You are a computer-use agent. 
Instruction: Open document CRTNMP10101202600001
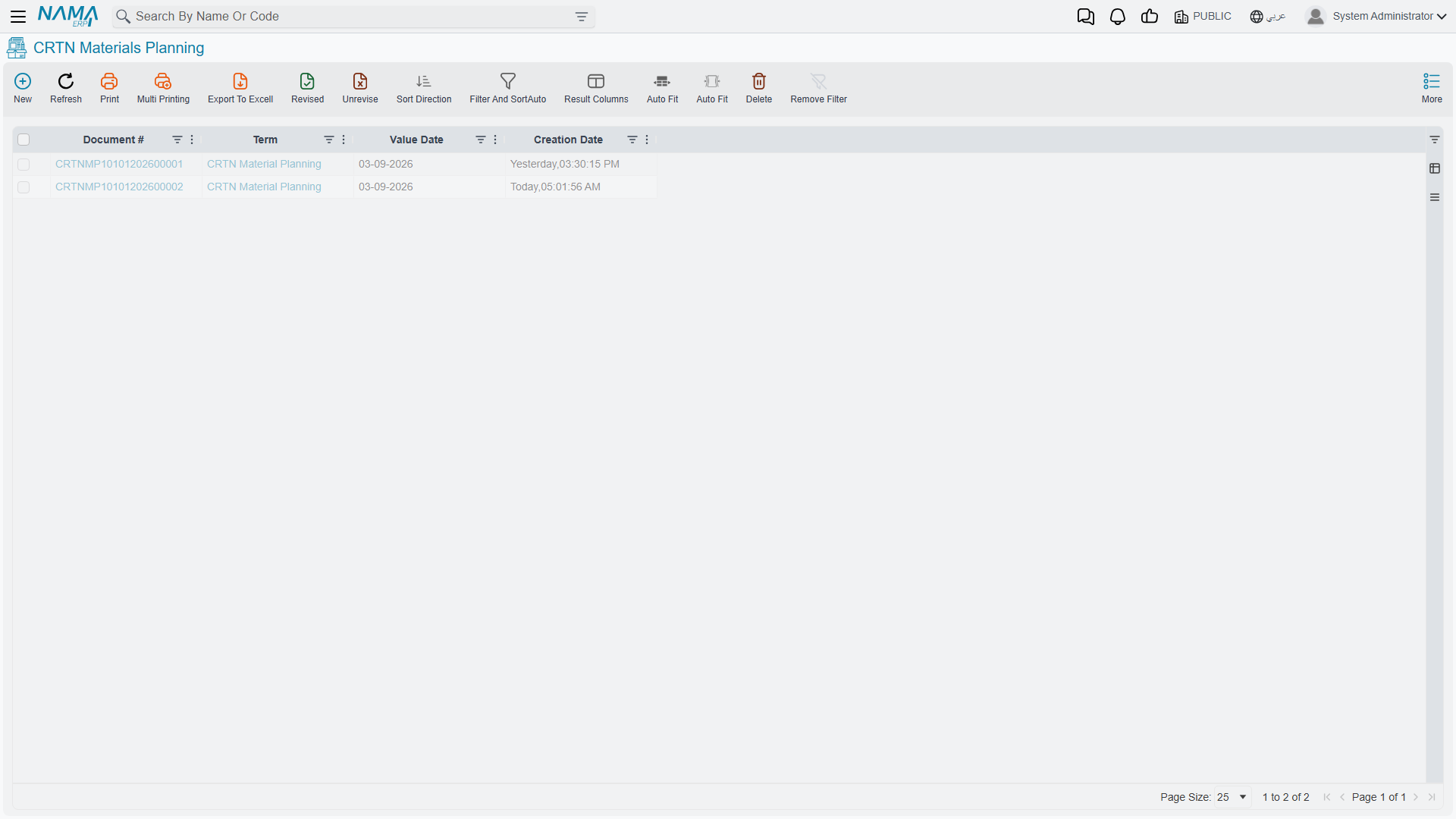[x=119, y=164]
